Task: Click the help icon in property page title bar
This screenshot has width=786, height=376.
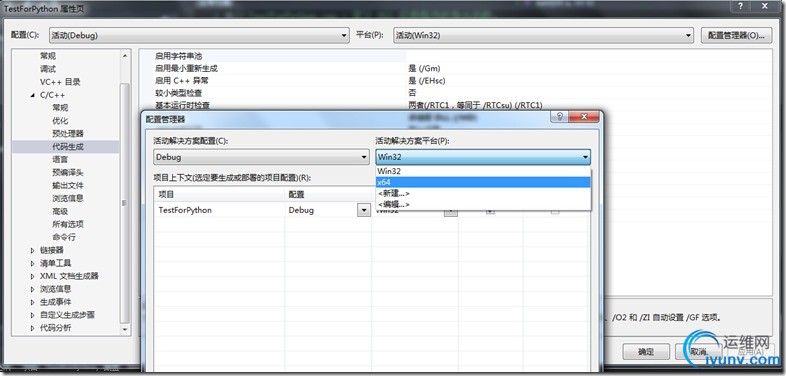Action: coord(740,6)
